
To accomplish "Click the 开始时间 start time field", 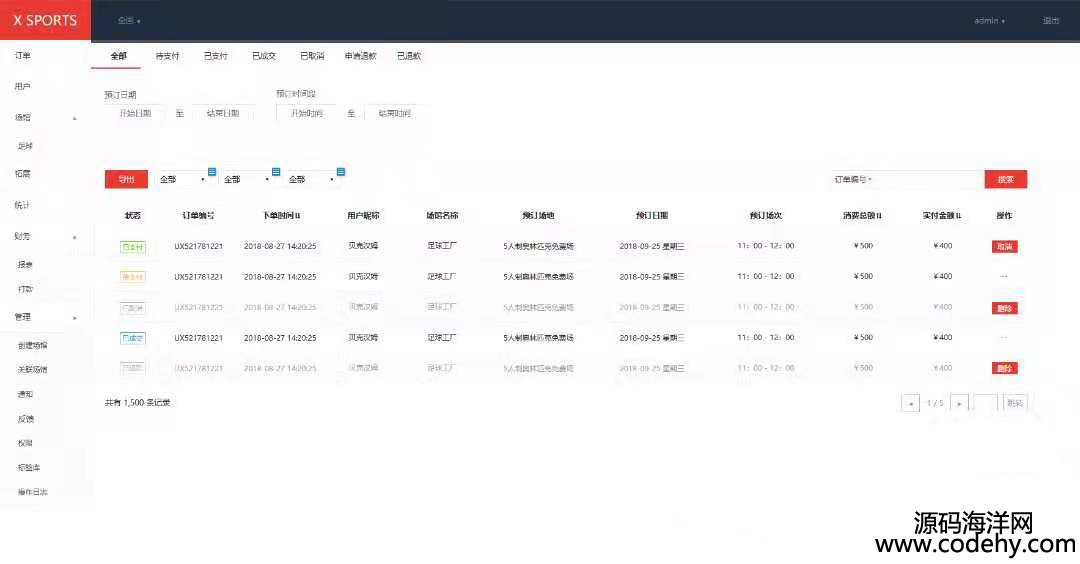I will 307,114.
